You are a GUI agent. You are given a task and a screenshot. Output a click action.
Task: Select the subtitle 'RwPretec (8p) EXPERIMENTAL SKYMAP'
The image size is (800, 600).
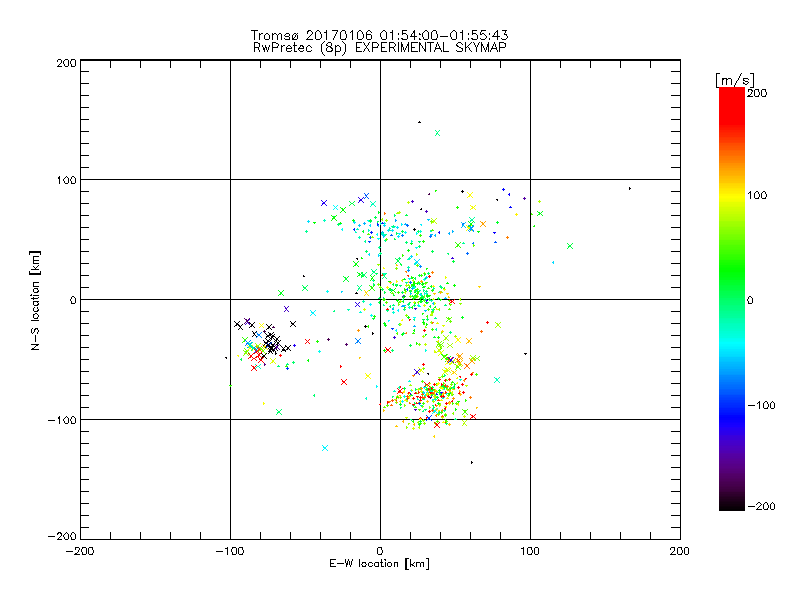point(379,47)
